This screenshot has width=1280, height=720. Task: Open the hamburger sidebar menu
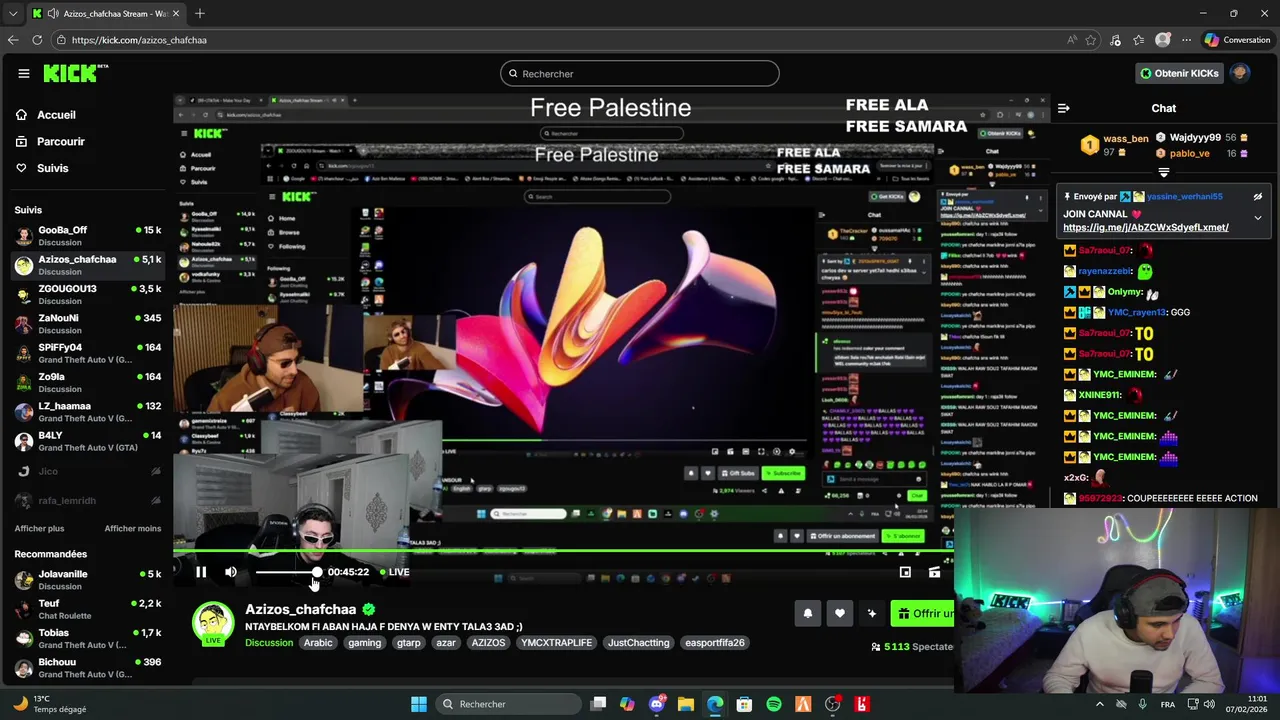pos(23,73)
